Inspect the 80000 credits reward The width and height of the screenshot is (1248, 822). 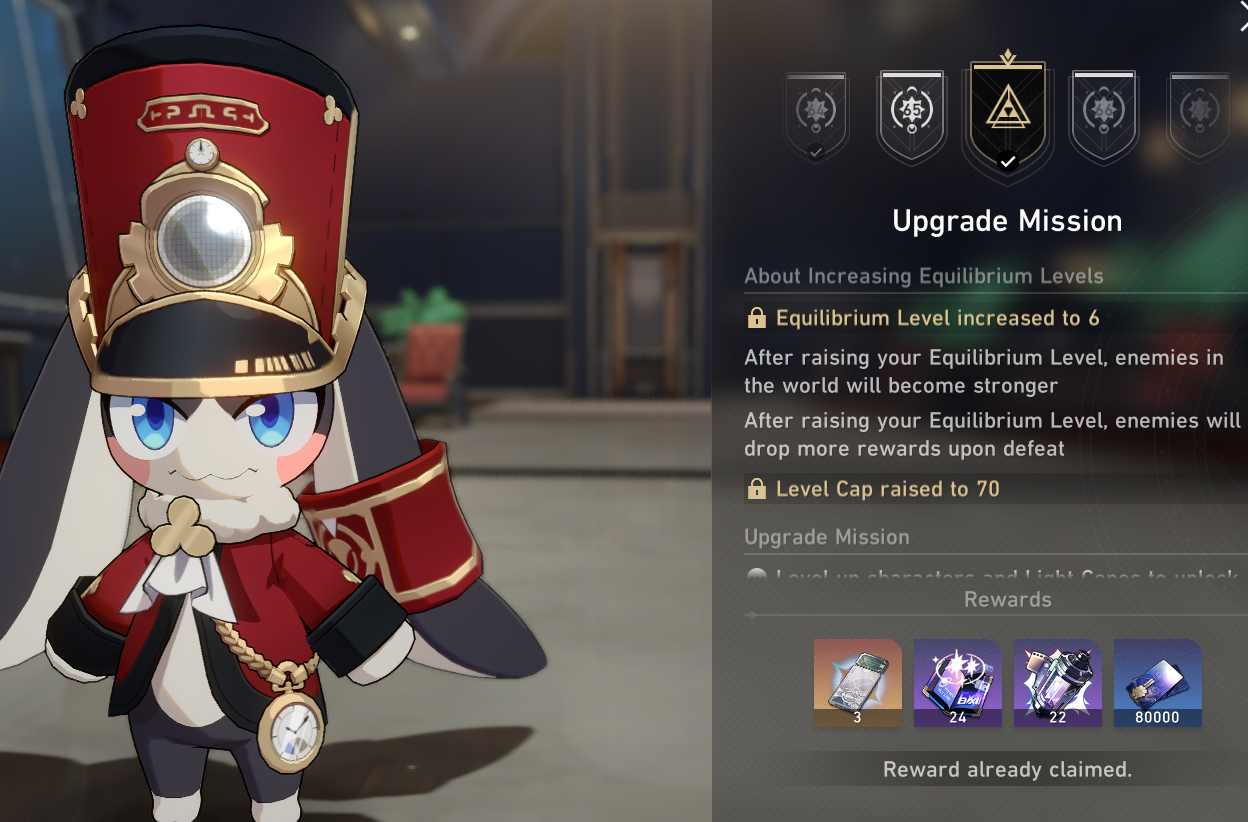1158,683
